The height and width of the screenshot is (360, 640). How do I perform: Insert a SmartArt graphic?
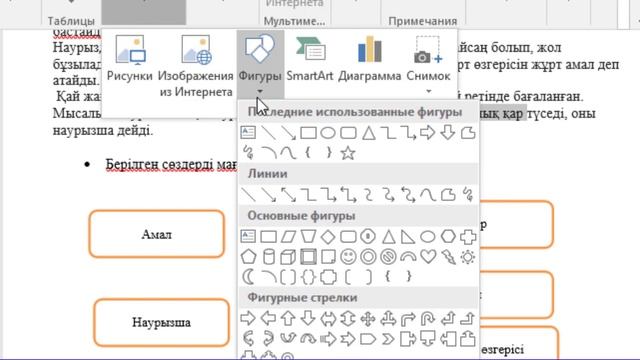tap(310, 59)
